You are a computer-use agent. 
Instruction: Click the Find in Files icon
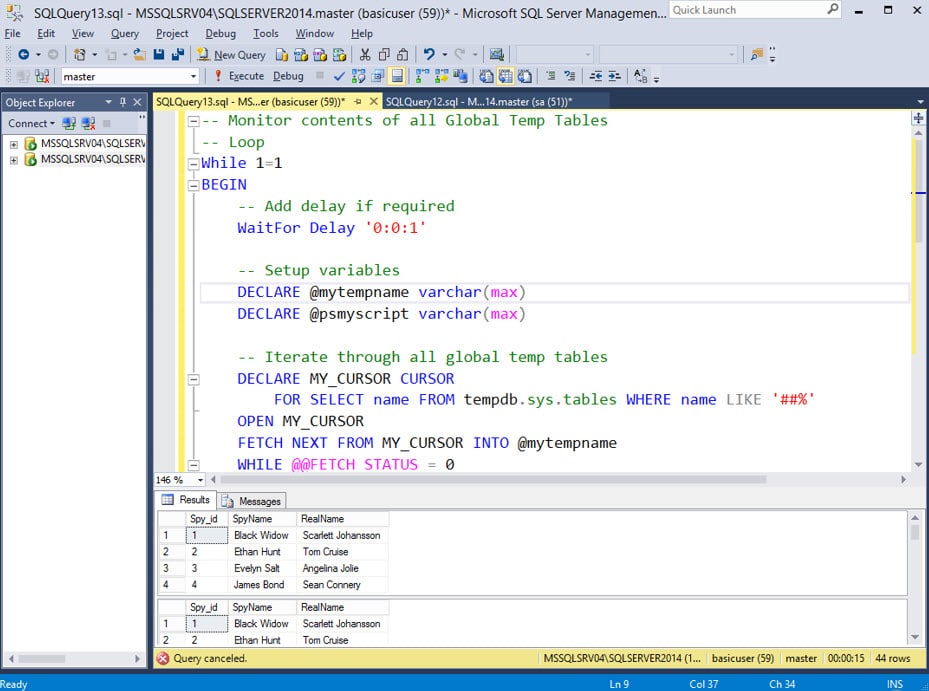pos(757,55)
